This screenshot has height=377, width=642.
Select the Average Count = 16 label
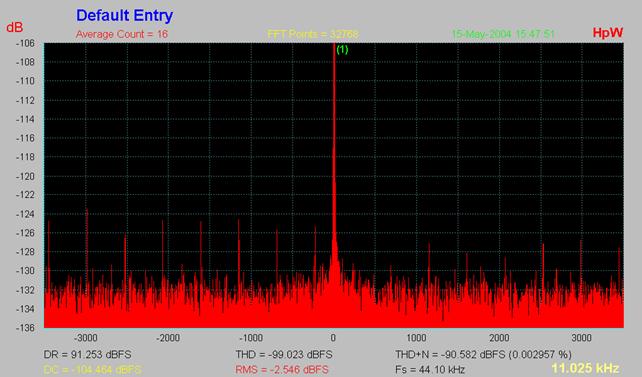(x=122, y=34)
